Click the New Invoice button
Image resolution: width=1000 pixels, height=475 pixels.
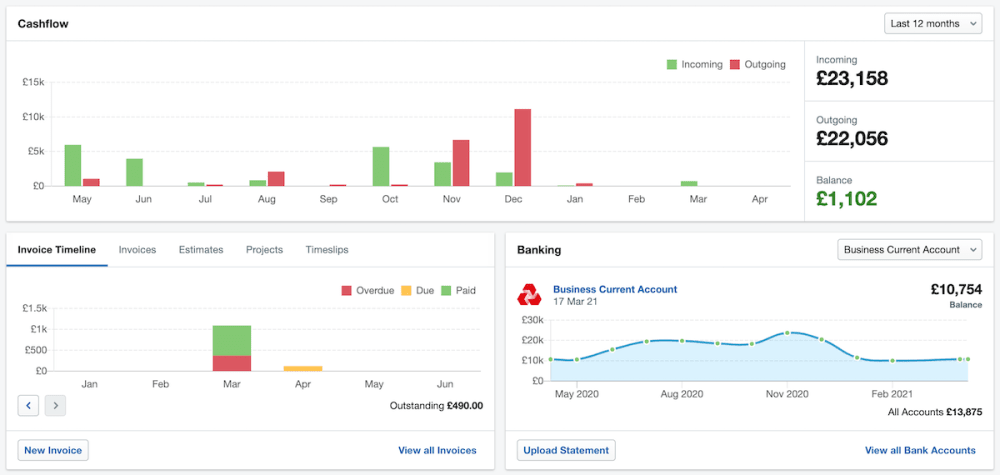click(x=53, y=450)
